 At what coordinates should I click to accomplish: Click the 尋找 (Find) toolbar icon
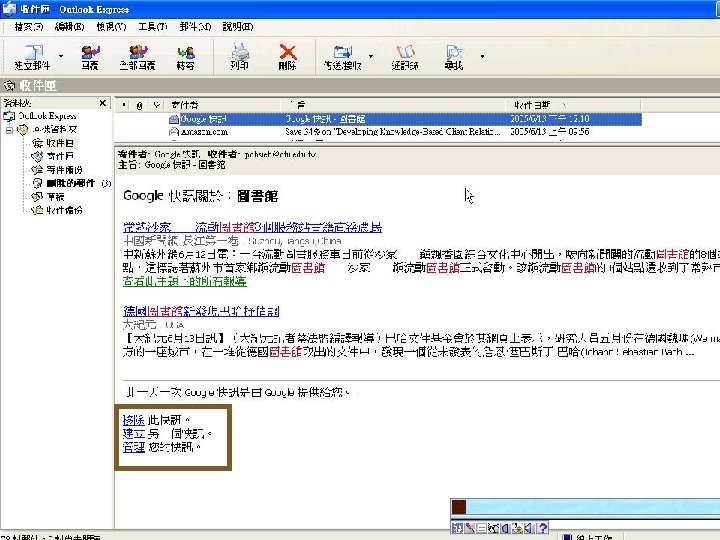(454, 52)
